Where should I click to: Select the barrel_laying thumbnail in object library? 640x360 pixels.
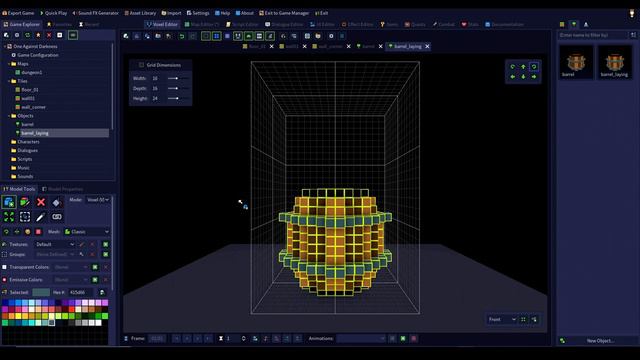pos(615,62)
